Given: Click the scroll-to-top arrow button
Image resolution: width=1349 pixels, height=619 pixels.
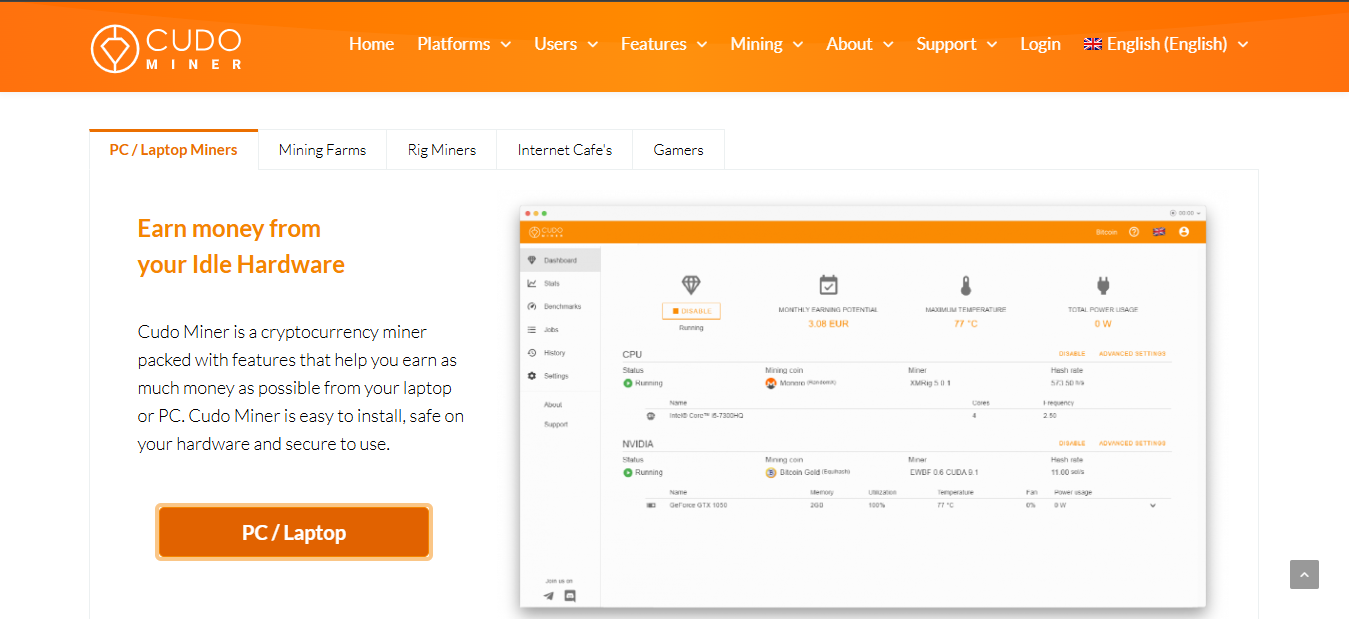Looking at the screenshot, I should click(1304, 574).
